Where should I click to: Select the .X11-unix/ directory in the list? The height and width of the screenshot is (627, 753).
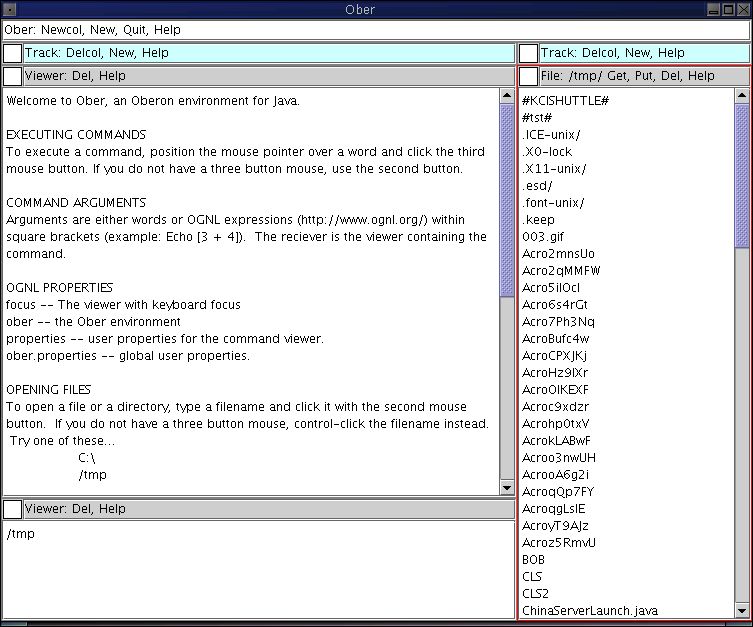554,169
